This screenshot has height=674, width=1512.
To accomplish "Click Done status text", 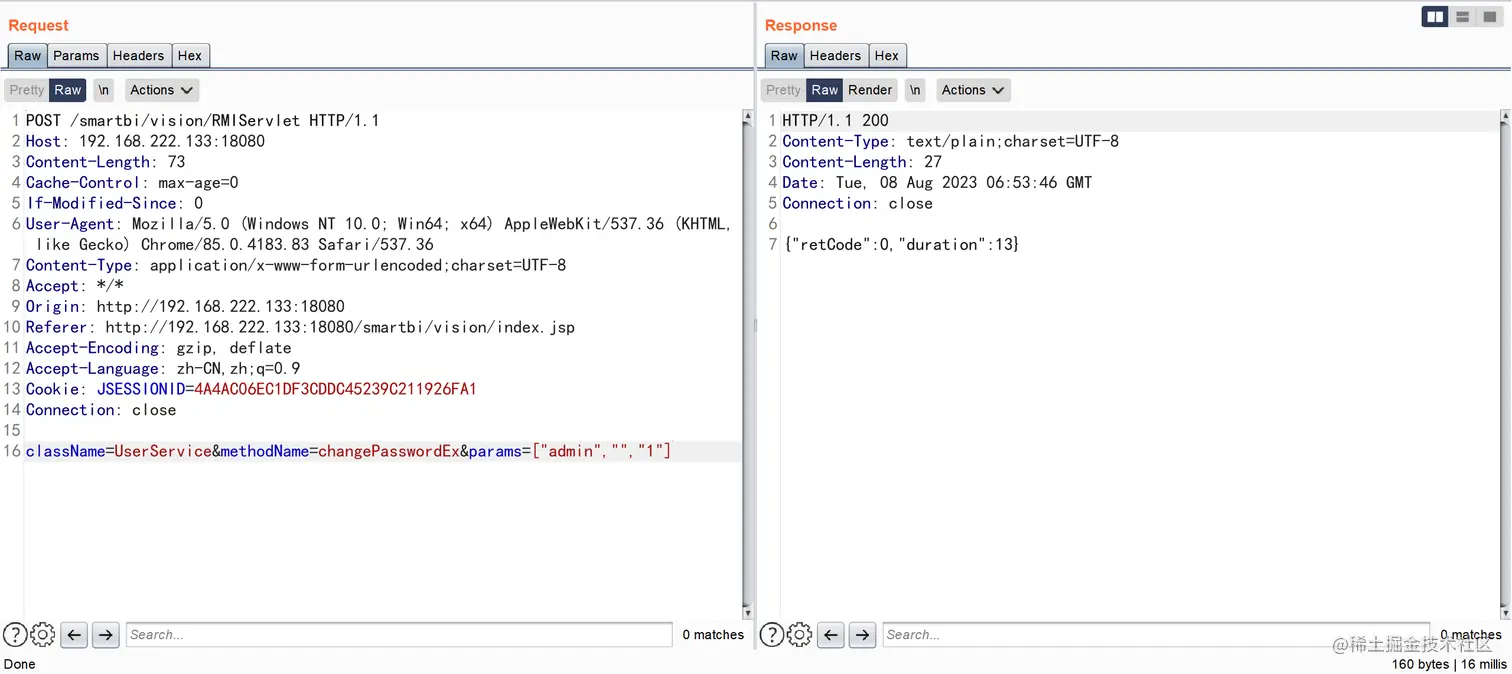I will (x=20, y=664).
